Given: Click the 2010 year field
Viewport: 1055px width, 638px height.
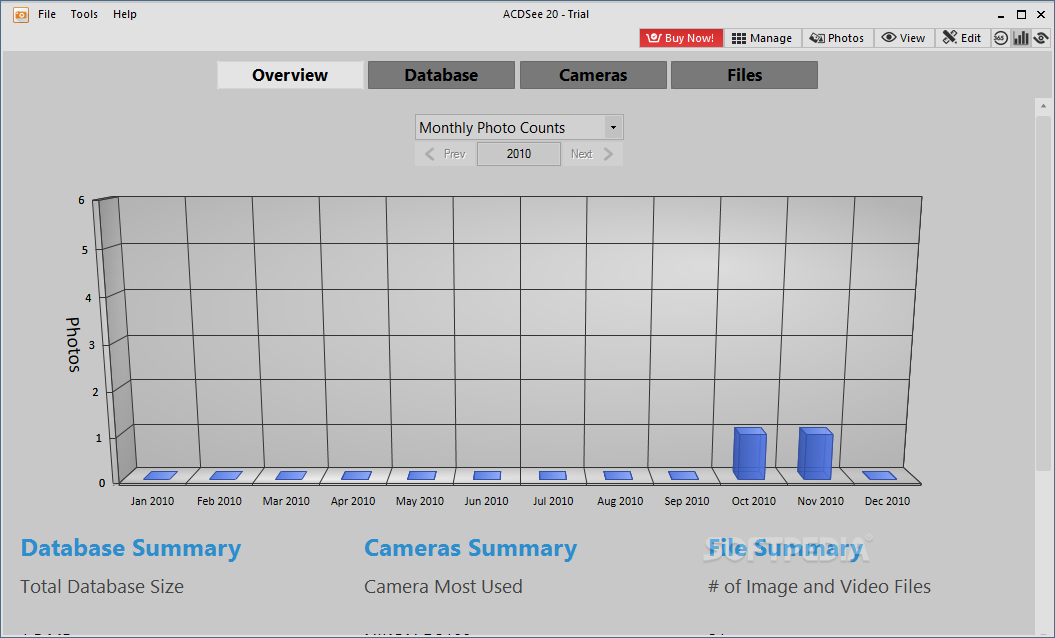Looking at the screenshot, I should (519, 154).
